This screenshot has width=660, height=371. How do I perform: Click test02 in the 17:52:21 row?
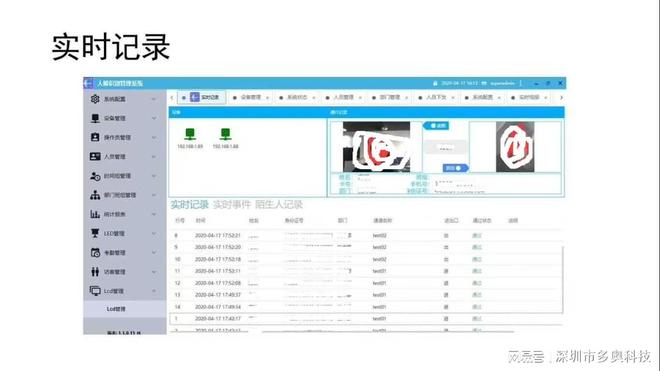379,236
